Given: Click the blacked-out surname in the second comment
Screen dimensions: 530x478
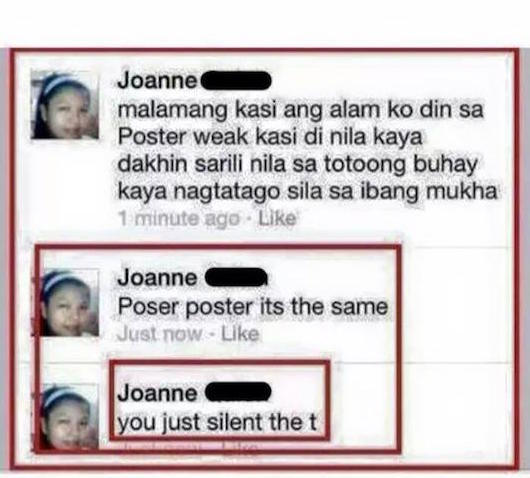Looking at the screenshot, I should coord(237,277).
